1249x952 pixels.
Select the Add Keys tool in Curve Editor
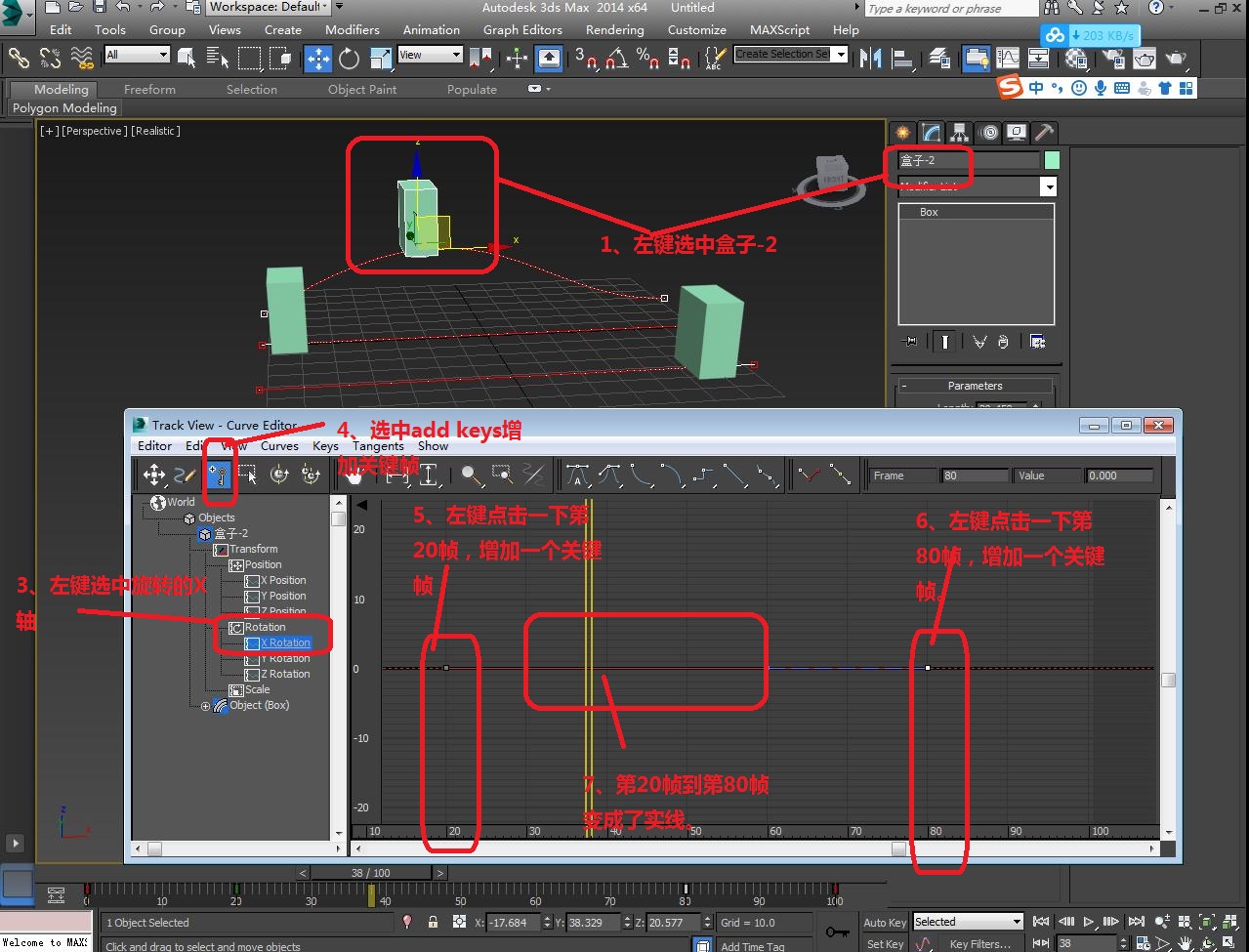pyautogui.click(x=218, y=476)
